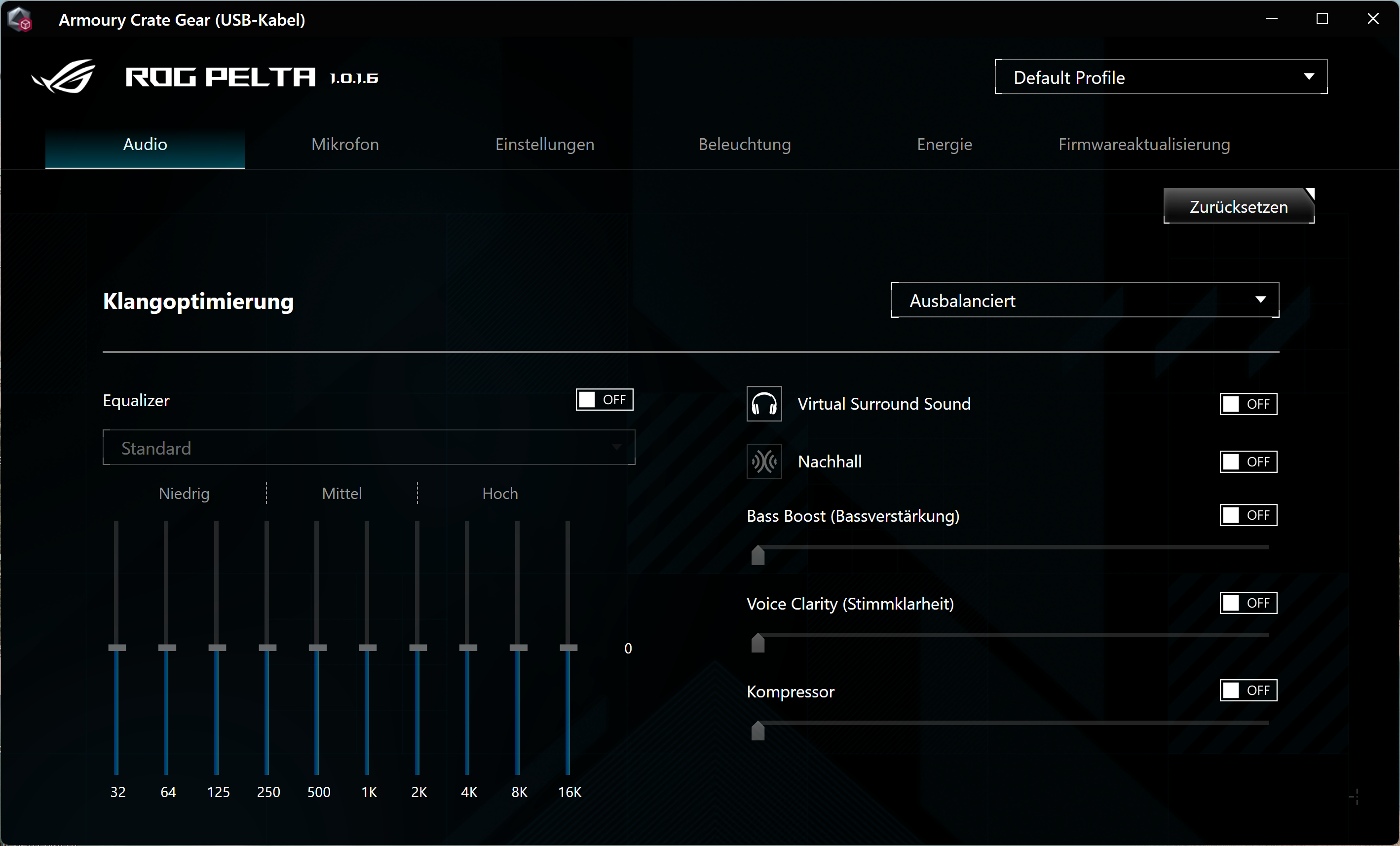
Task: Open the Default Profile dropdown
Action: pyautogui.click(x=1161, y=77)
